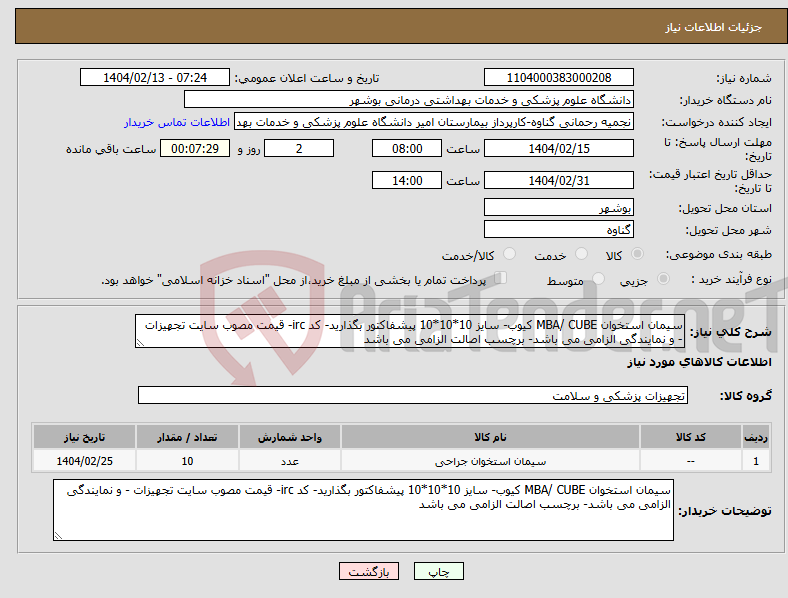Select the کالا radio button
The width and height of the screenshot is (788, 598).
tap(637, 254)
